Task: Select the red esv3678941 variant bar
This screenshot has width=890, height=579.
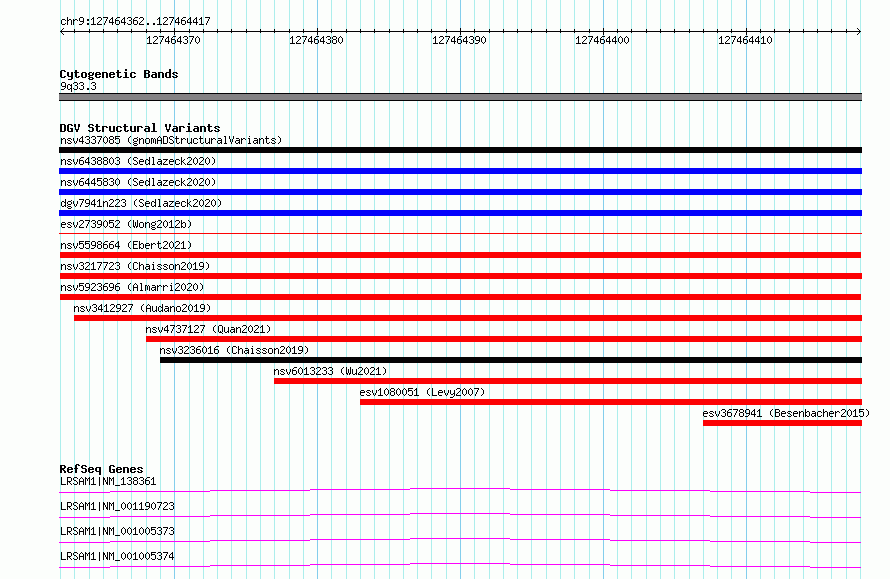Action: 782,423
